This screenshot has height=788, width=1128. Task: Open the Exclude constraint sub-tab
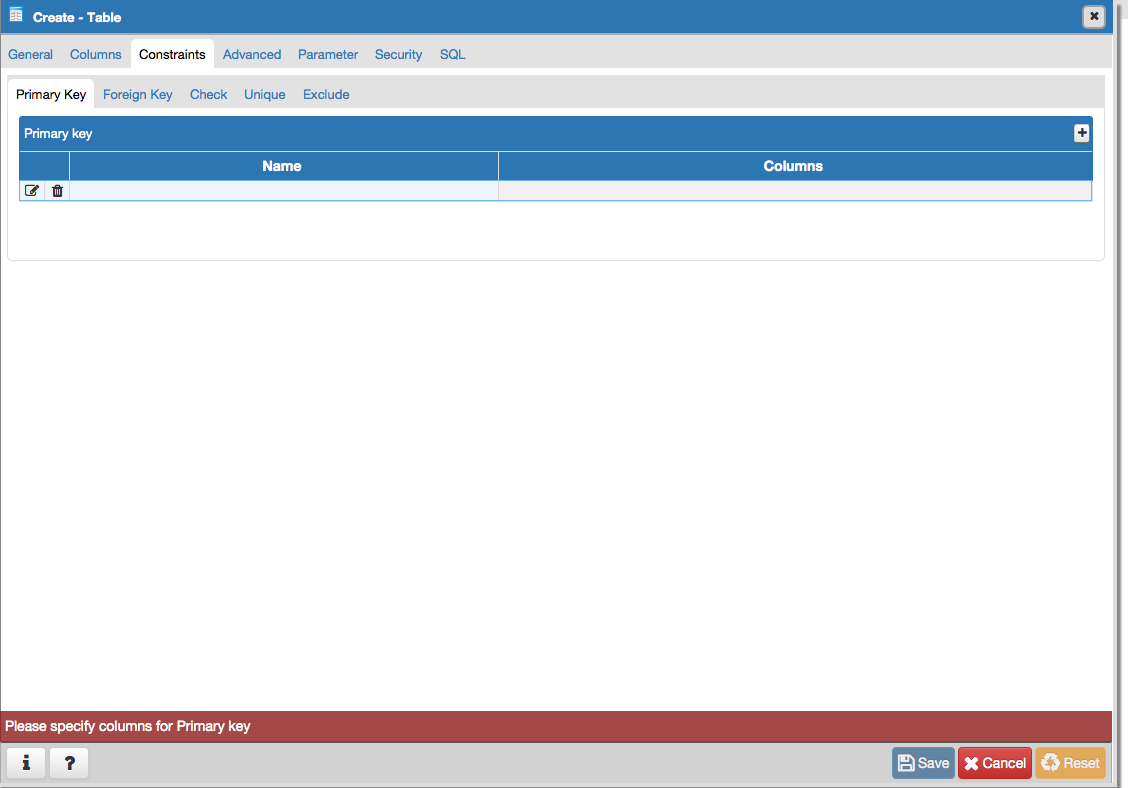326,94
